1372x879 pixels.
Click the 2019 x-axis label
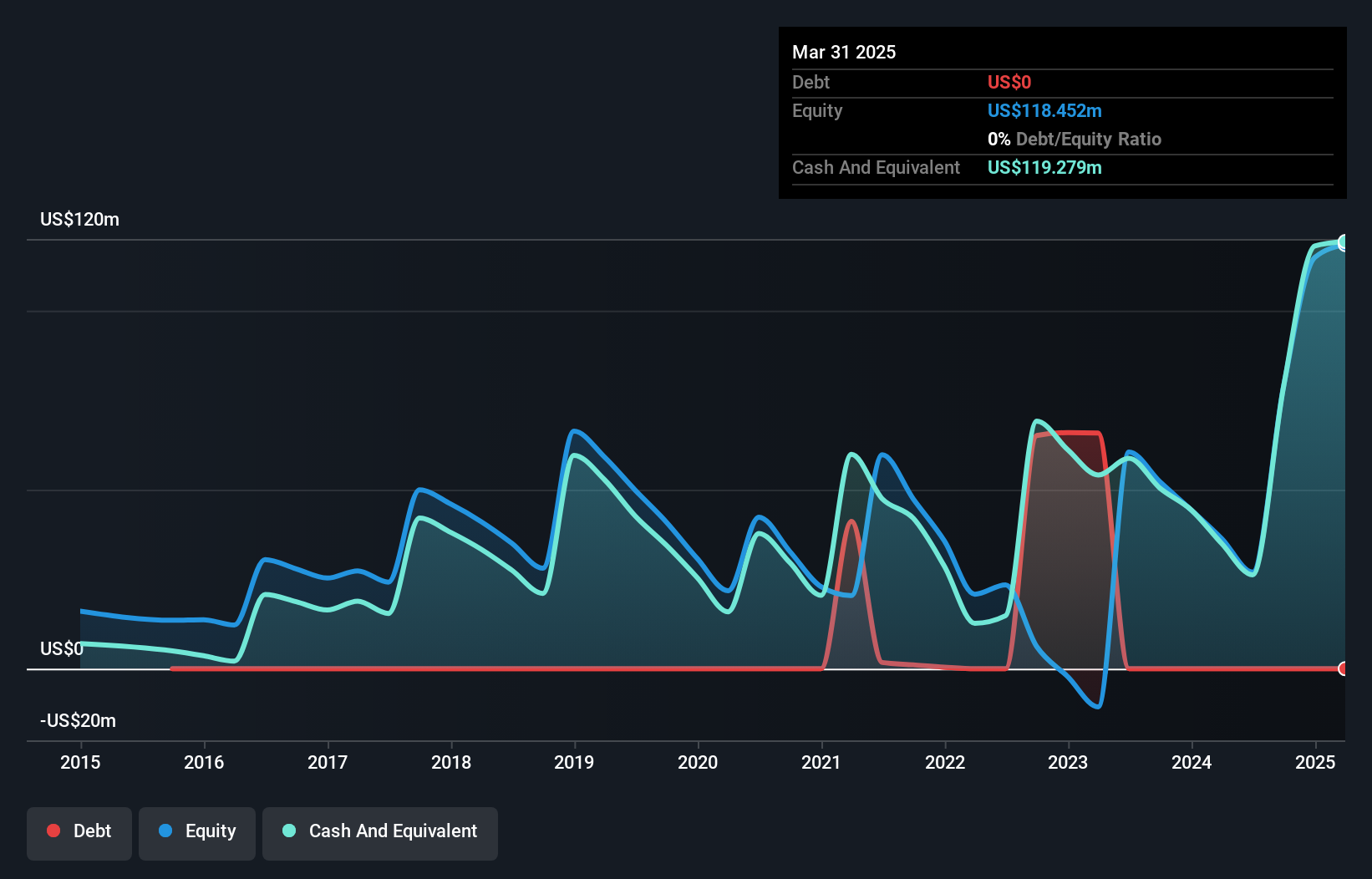pyautogui.click(x=574, y=762)
